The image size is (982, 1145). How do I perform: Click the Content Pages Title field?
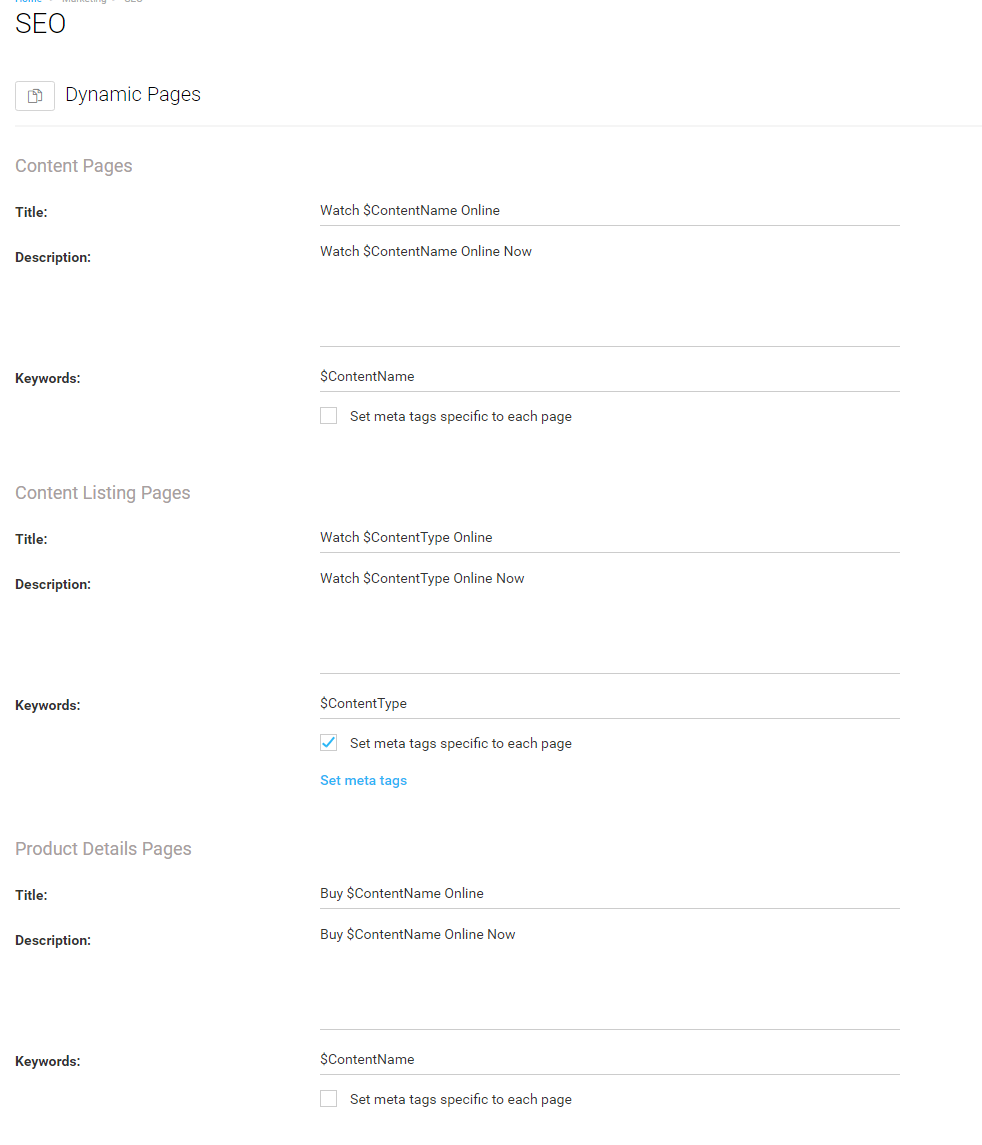point(610,211)
